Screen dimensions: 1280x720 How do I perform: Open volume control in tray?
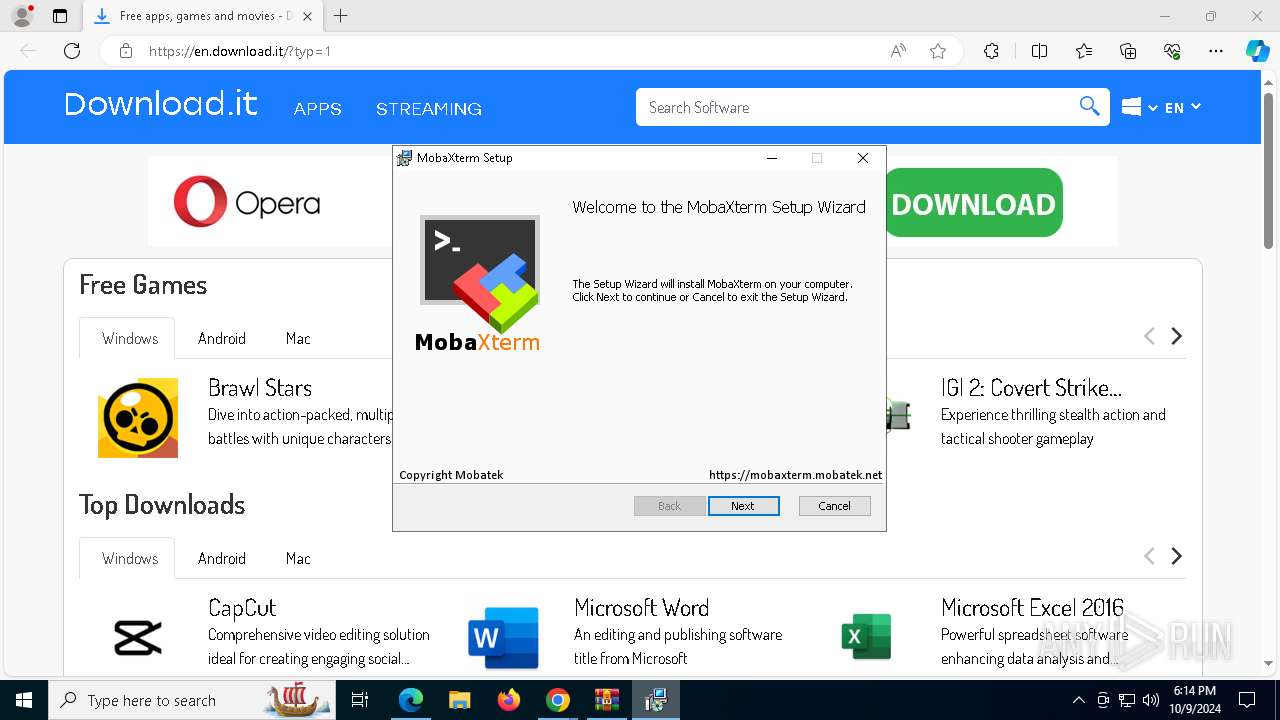tap(1151, 700)
